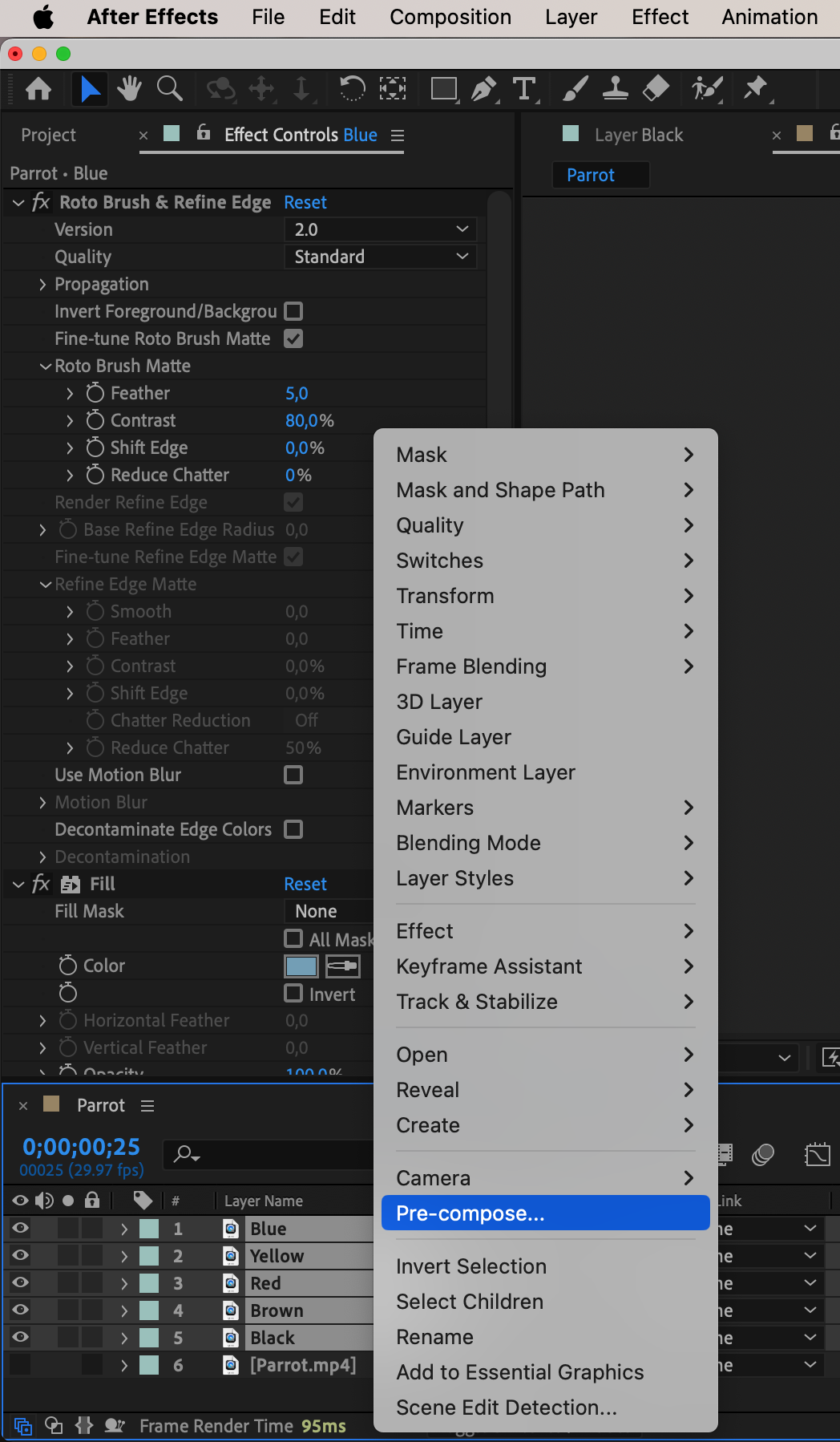
Task: Select the Pen tool
Action: [484, 89]
